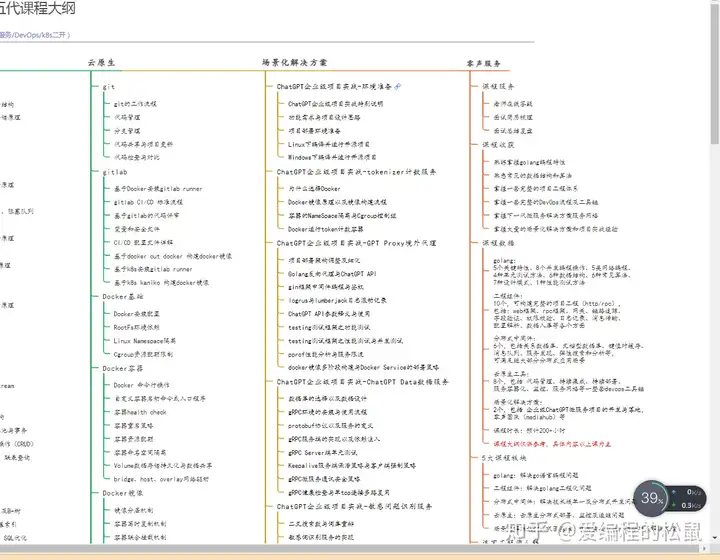Viewport: 720px width, 560px height.
Task: Click the 课程数据 branch node
Action: [x=498, y=243]
